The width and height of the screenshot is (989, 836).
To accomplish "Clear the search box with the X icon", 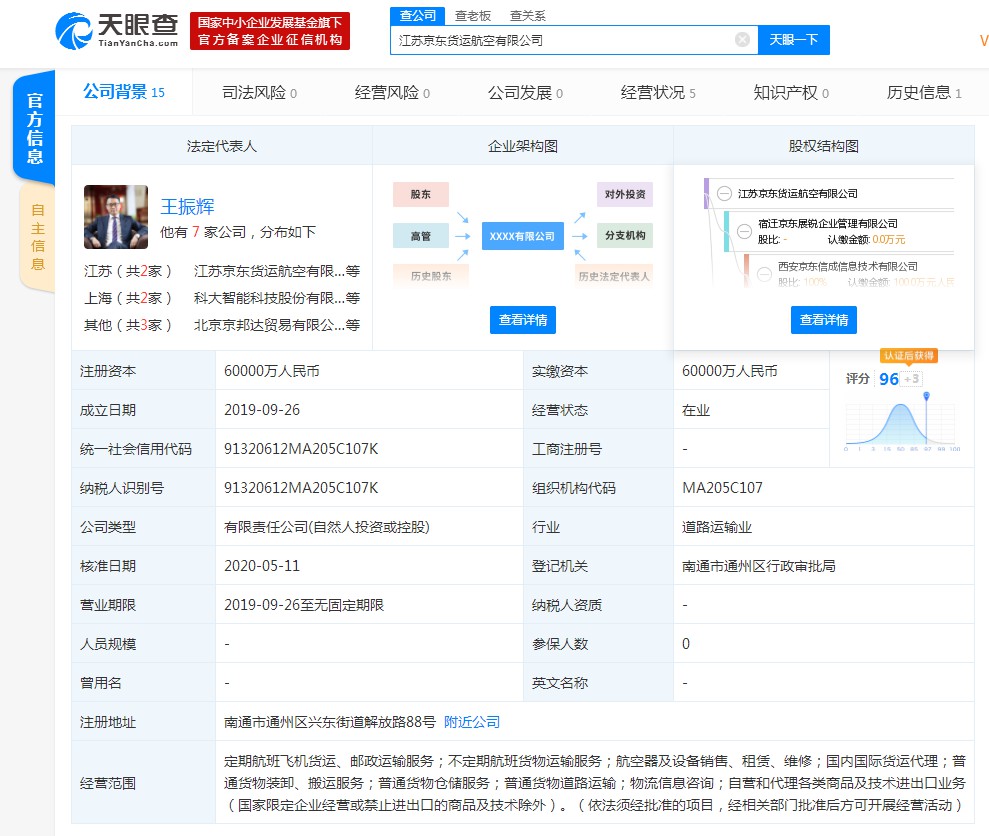I will [x=742, y=40].
